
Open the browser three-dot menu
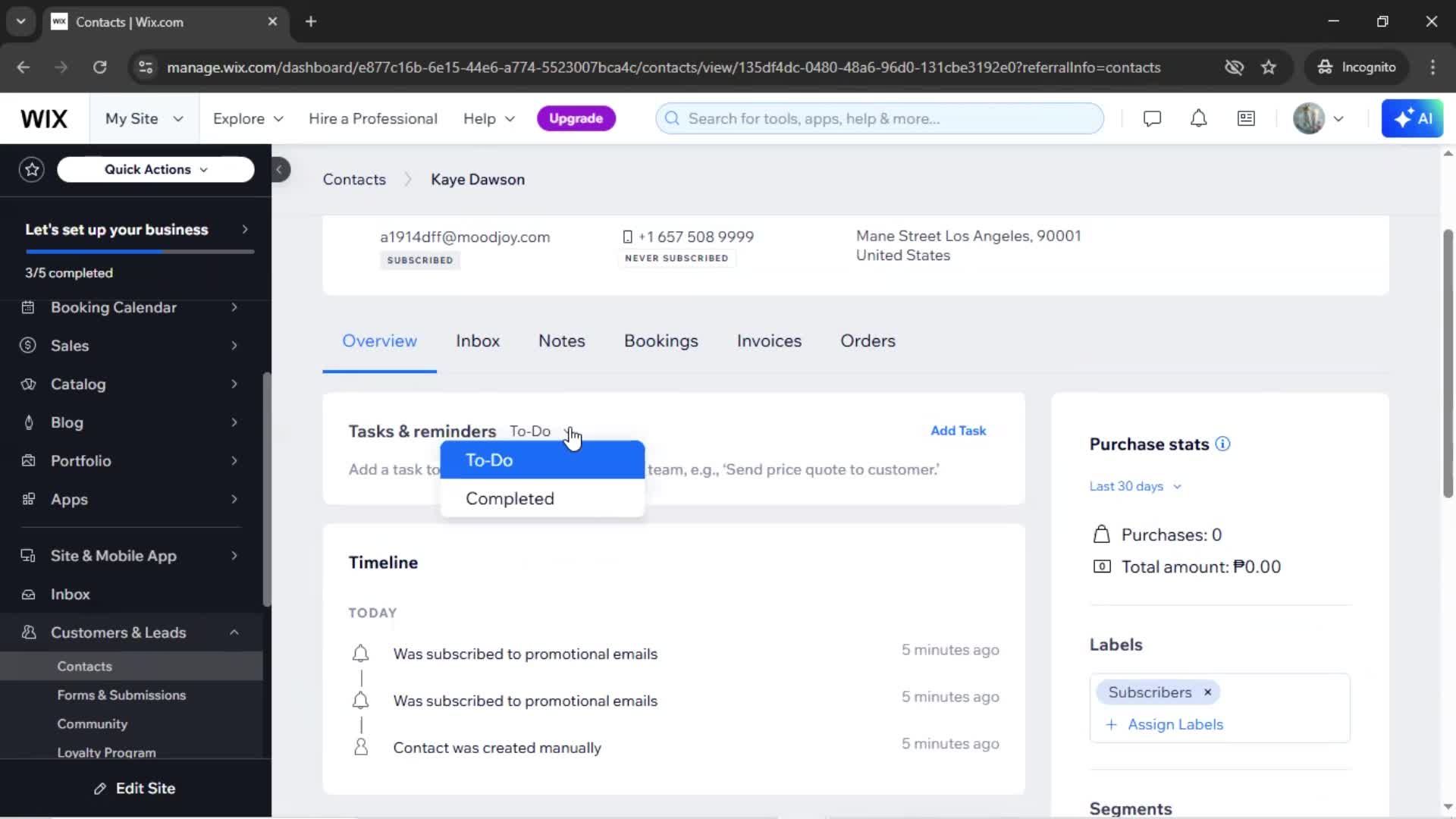click(x=1432, y=67)
